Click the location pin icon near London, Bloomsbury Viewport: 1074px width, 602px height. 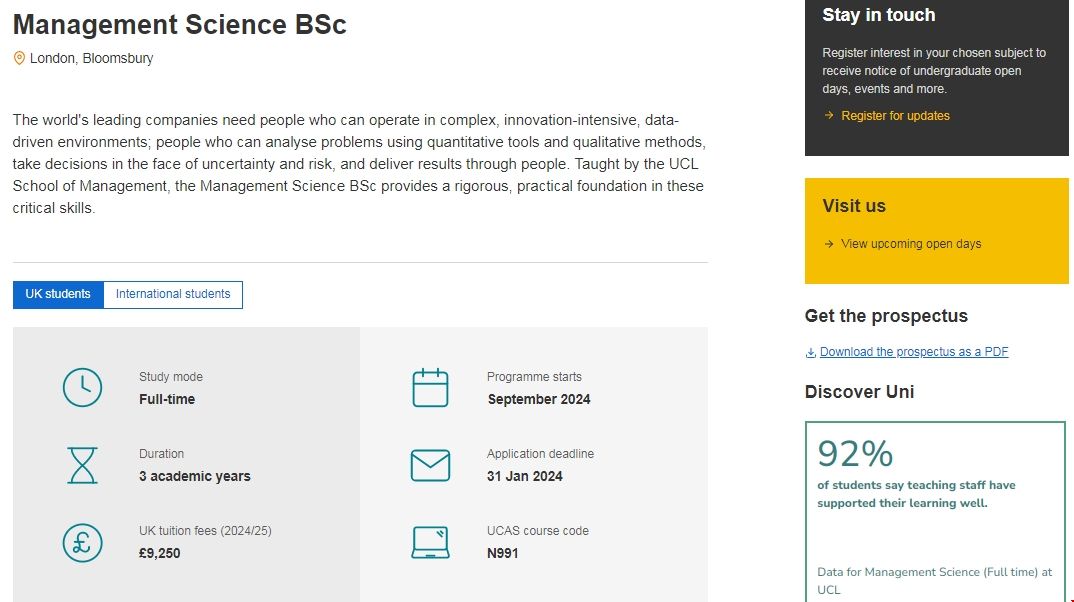(19, 58)
